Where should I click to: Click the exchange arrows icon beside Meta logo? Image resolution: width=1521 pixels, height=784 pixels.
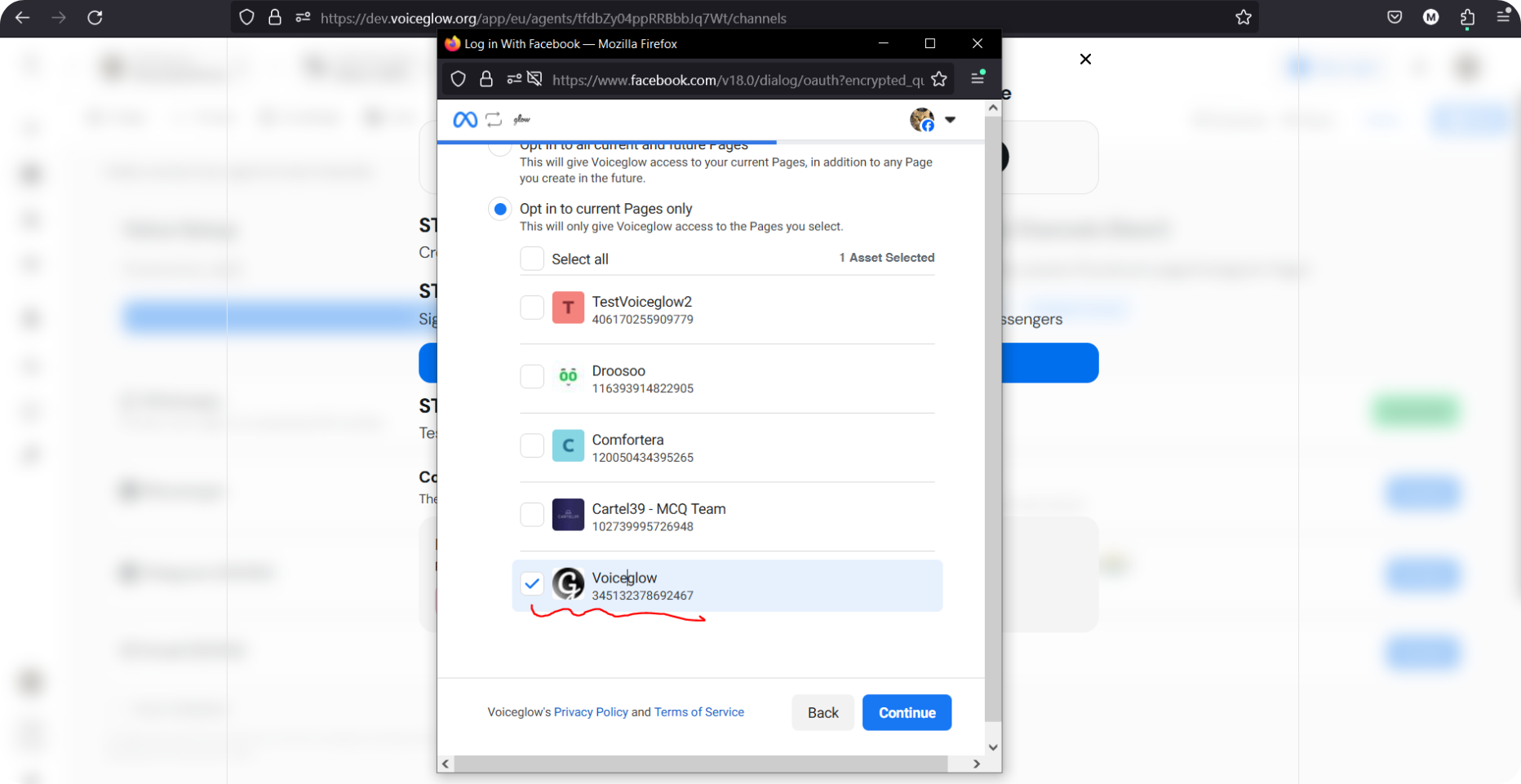tap(494, 120)
